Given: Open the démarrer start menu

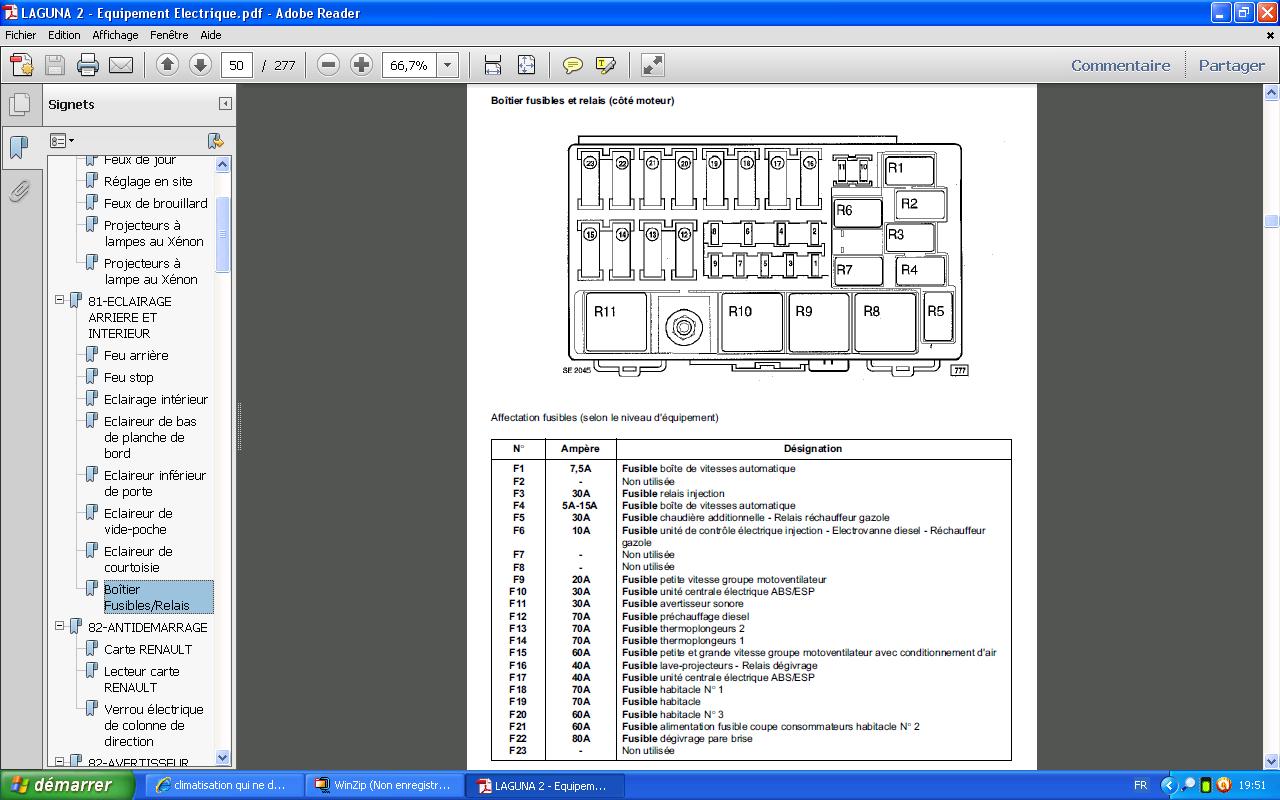Looking at the screenshot, I should pos(67,785).
